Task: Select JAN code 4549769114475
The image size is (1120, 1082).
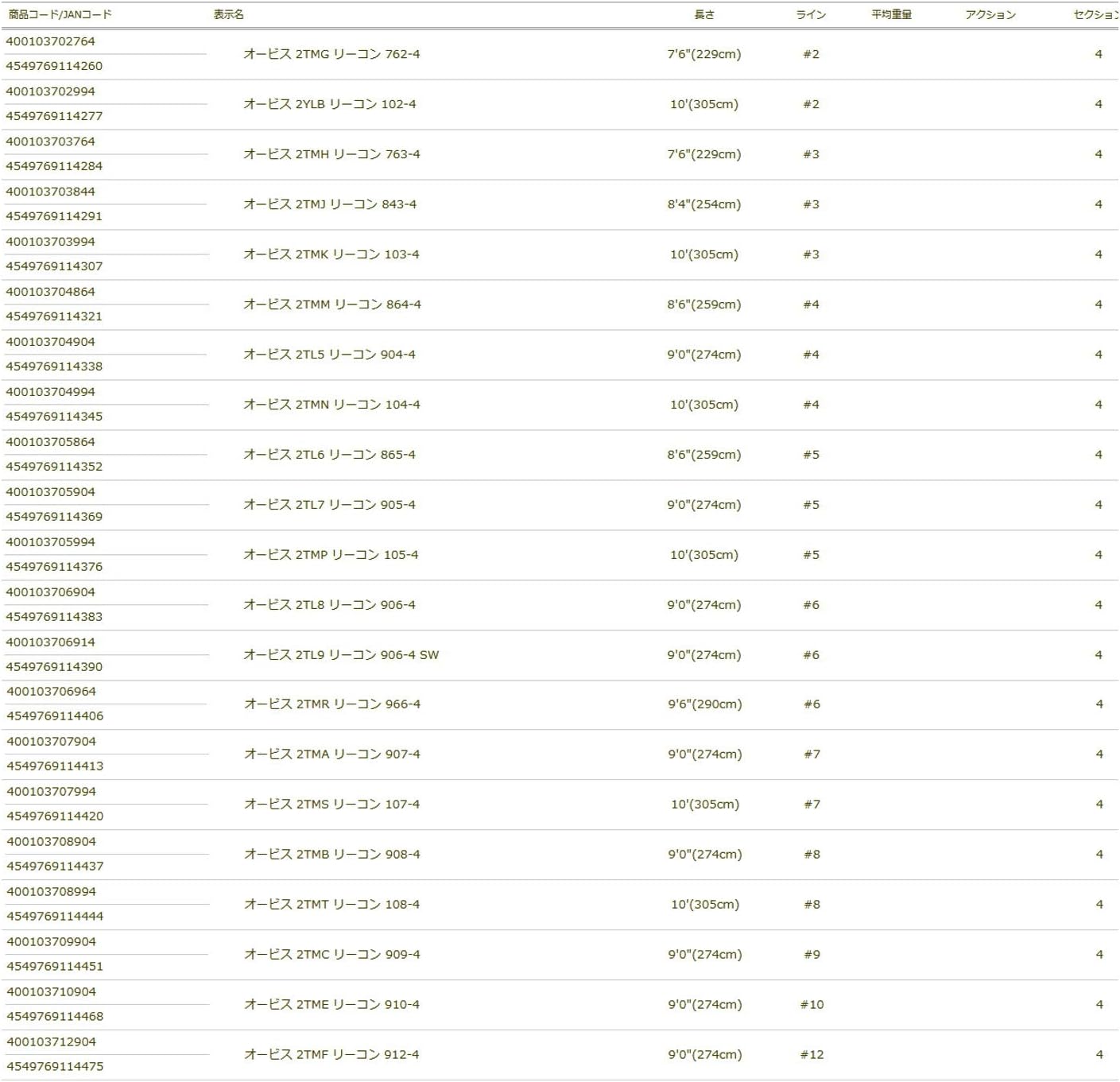Action: (55, 1067)
